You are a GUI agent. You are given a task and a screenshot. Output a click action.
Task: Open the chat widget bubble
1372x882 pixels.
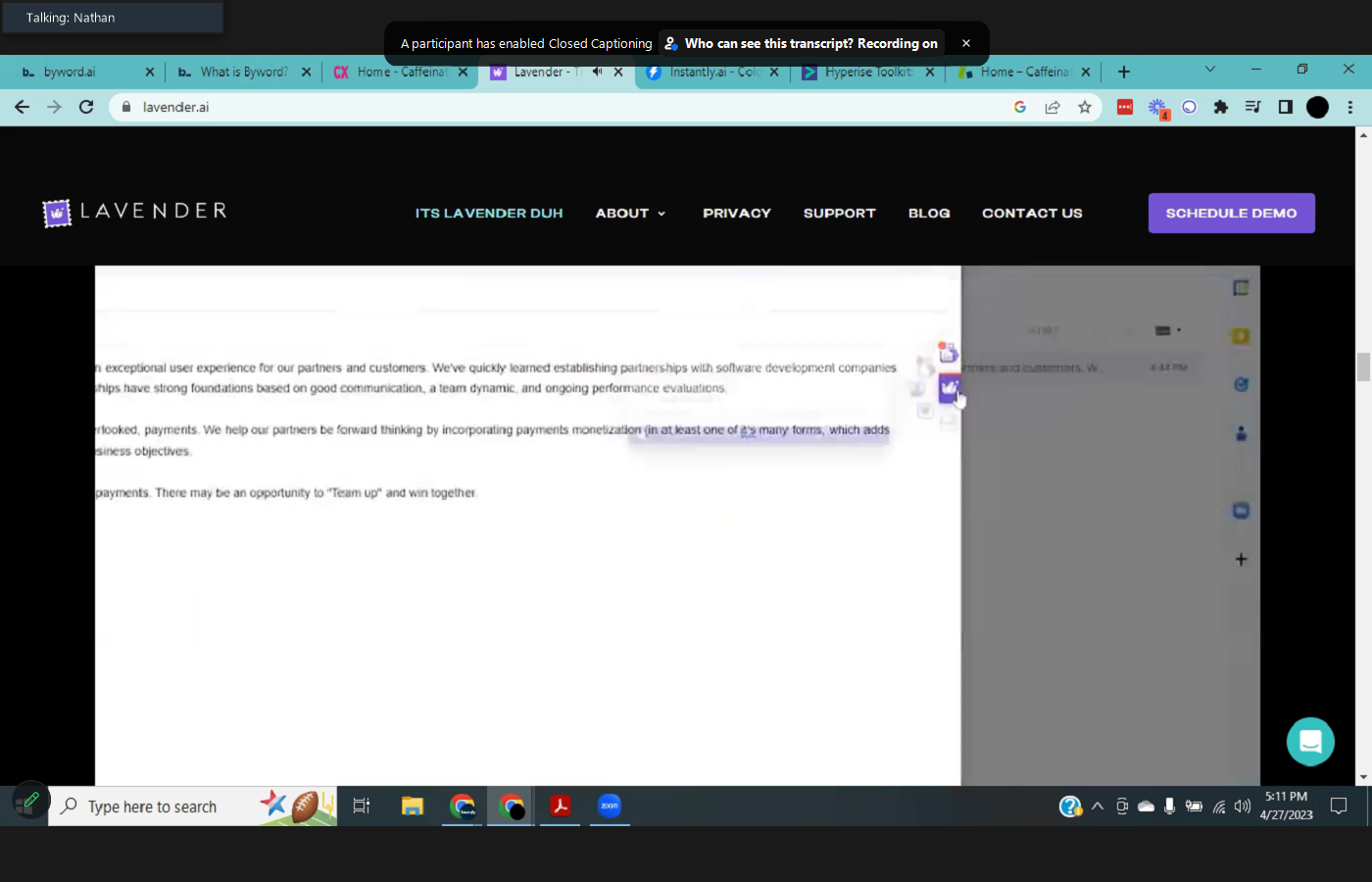pos(1310,742)
